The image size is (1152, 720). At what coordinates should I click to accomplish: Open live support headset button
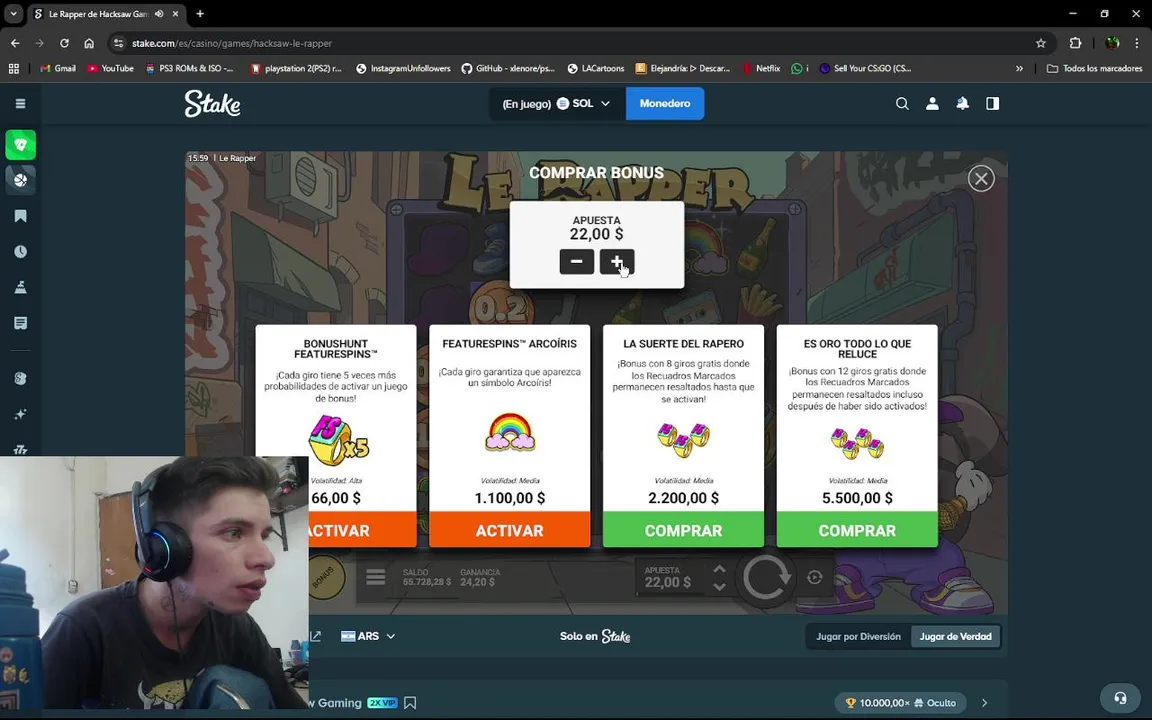point(1120,698)
